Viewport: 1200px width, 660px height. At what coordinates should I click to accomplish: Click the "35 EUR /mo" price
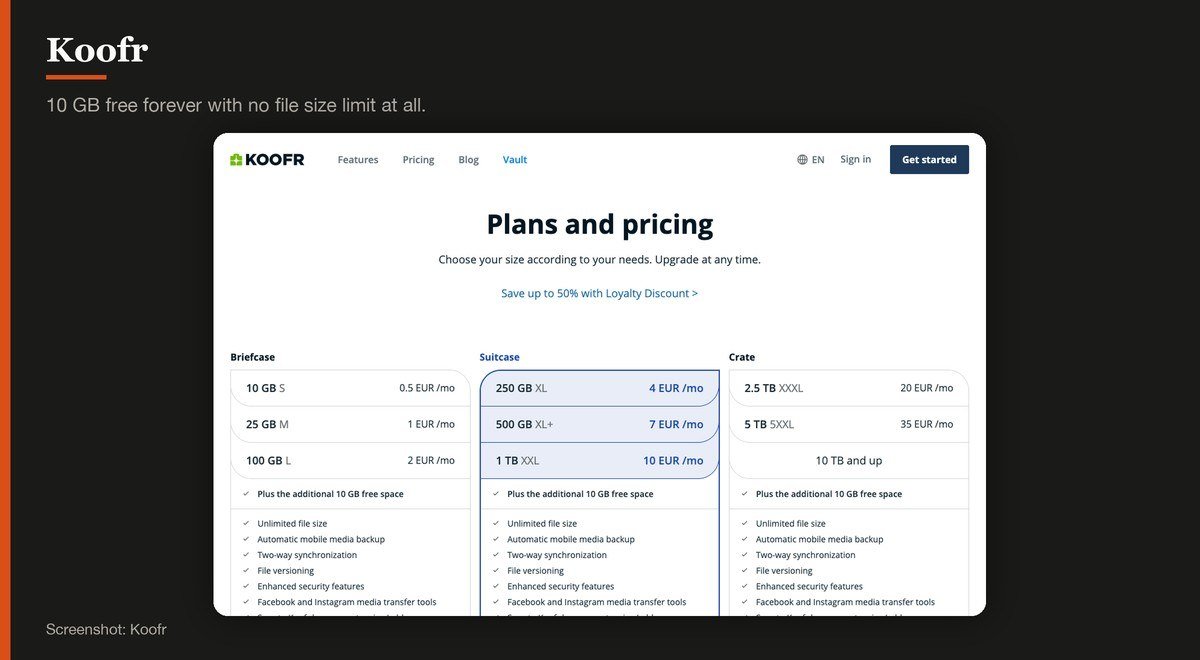pyautogui.click(x=927, y=424)
